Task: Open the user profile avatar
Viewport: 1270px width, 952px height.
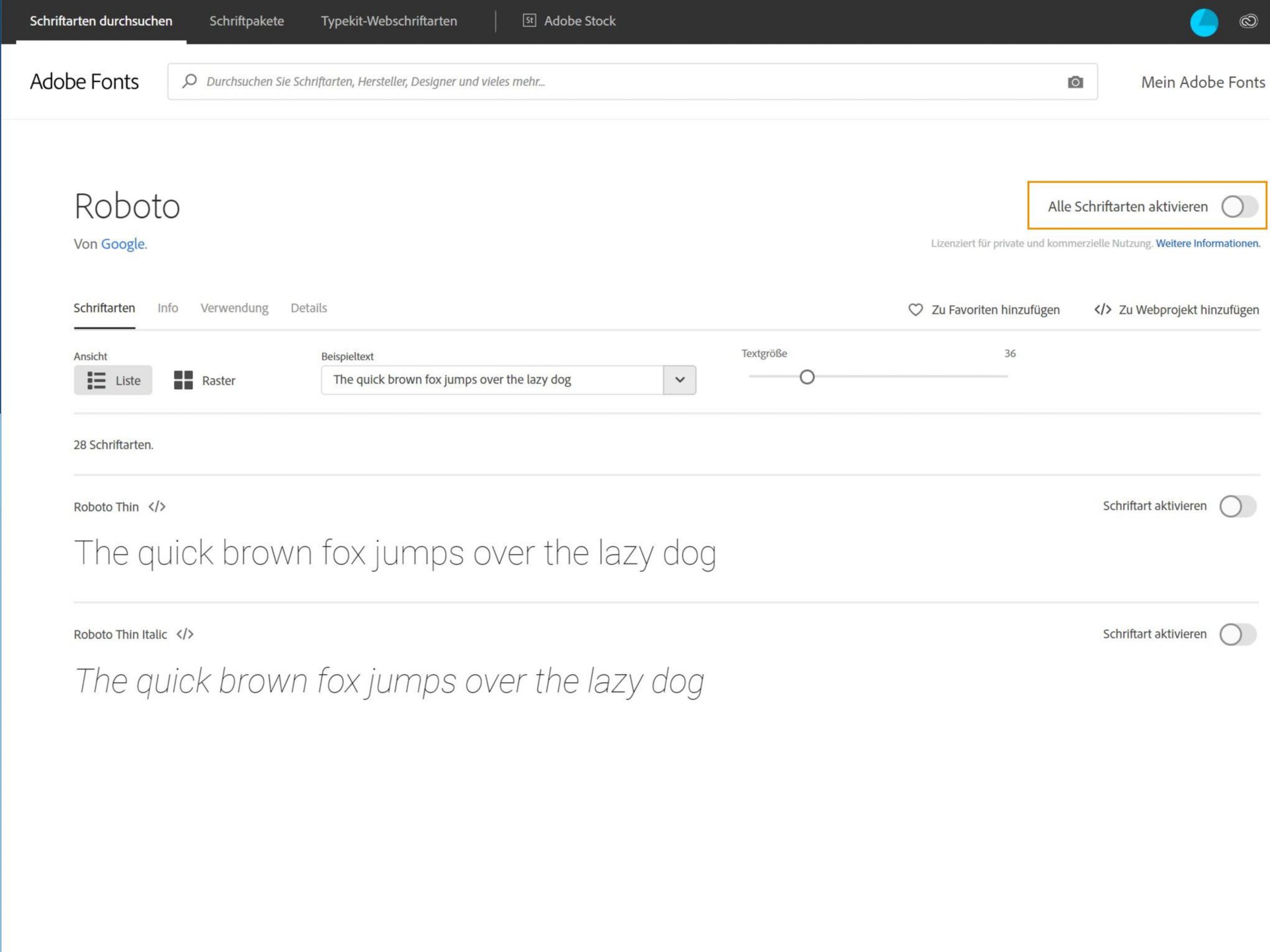Action: [1203, 22]
